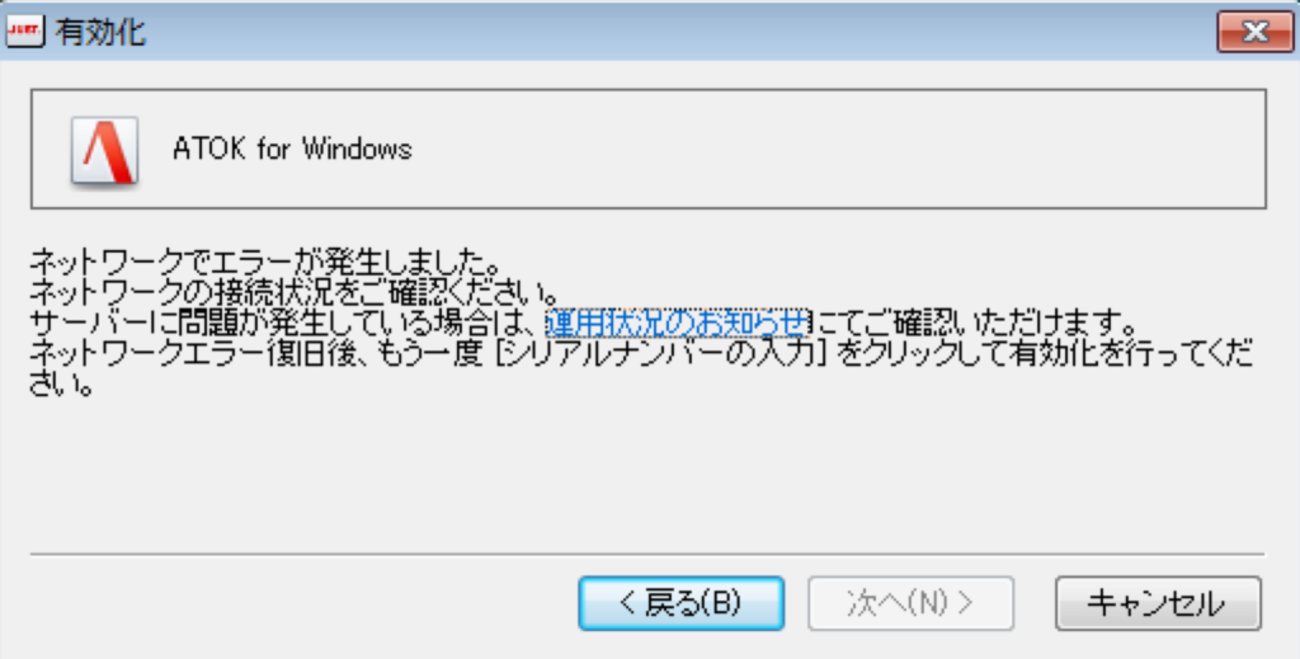Click the horizontal separator above the buttons
This screenshot has height=659, width=1300.
click(x=648, y=553)
